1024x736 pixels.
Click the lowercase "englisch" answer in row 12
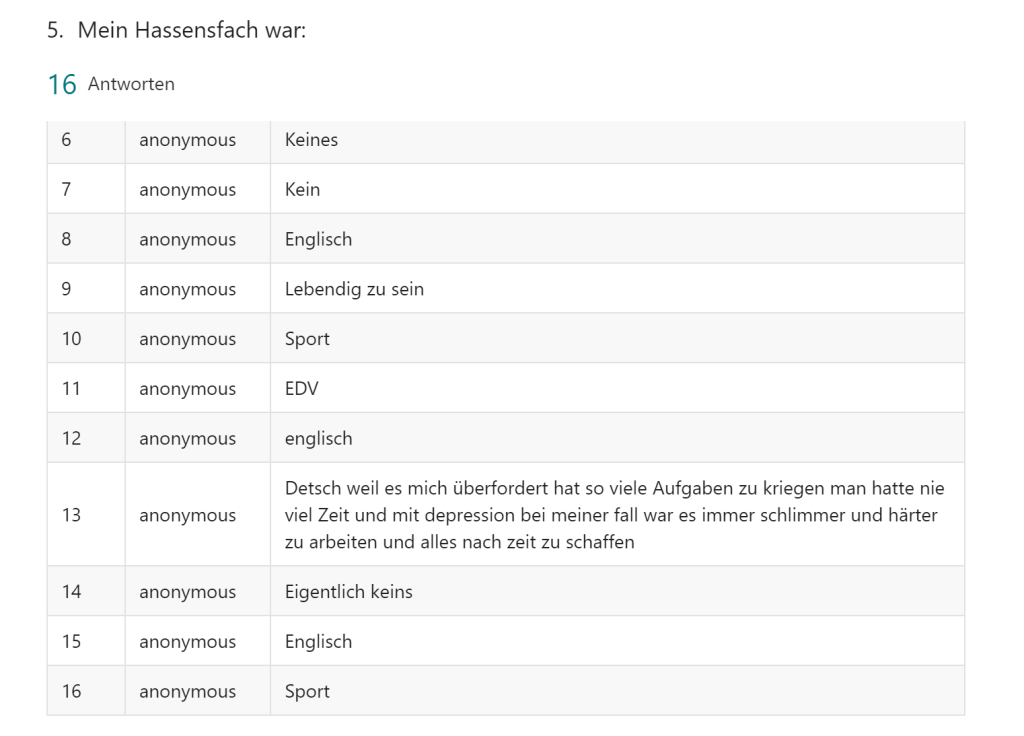point(319,439)
